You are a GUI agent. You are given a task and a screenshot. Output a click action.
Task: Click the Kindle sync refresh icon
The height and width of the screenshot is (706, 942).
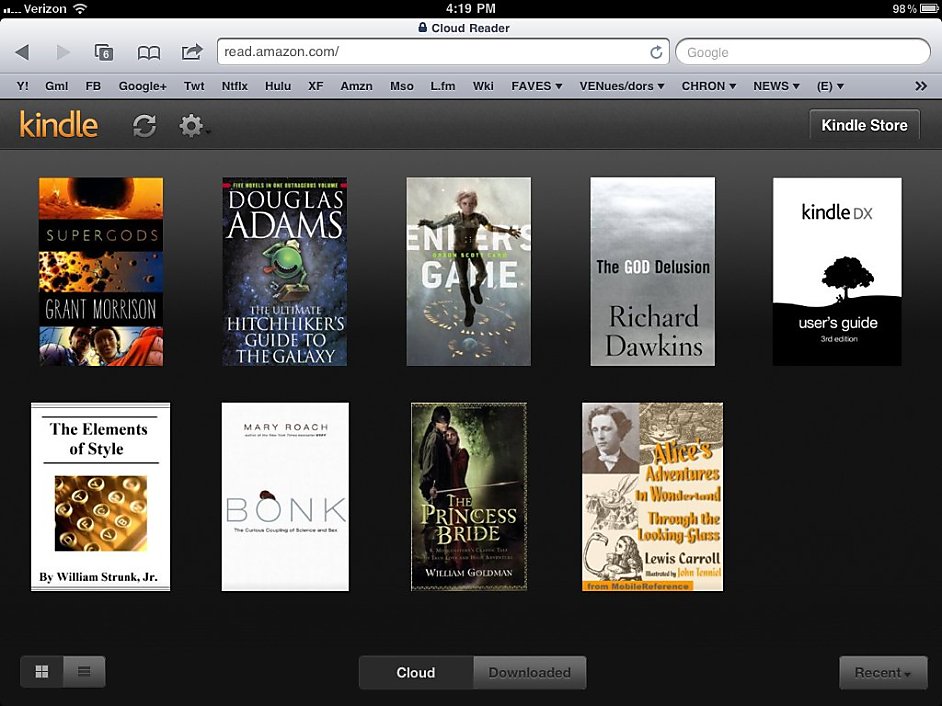point(144,125)
